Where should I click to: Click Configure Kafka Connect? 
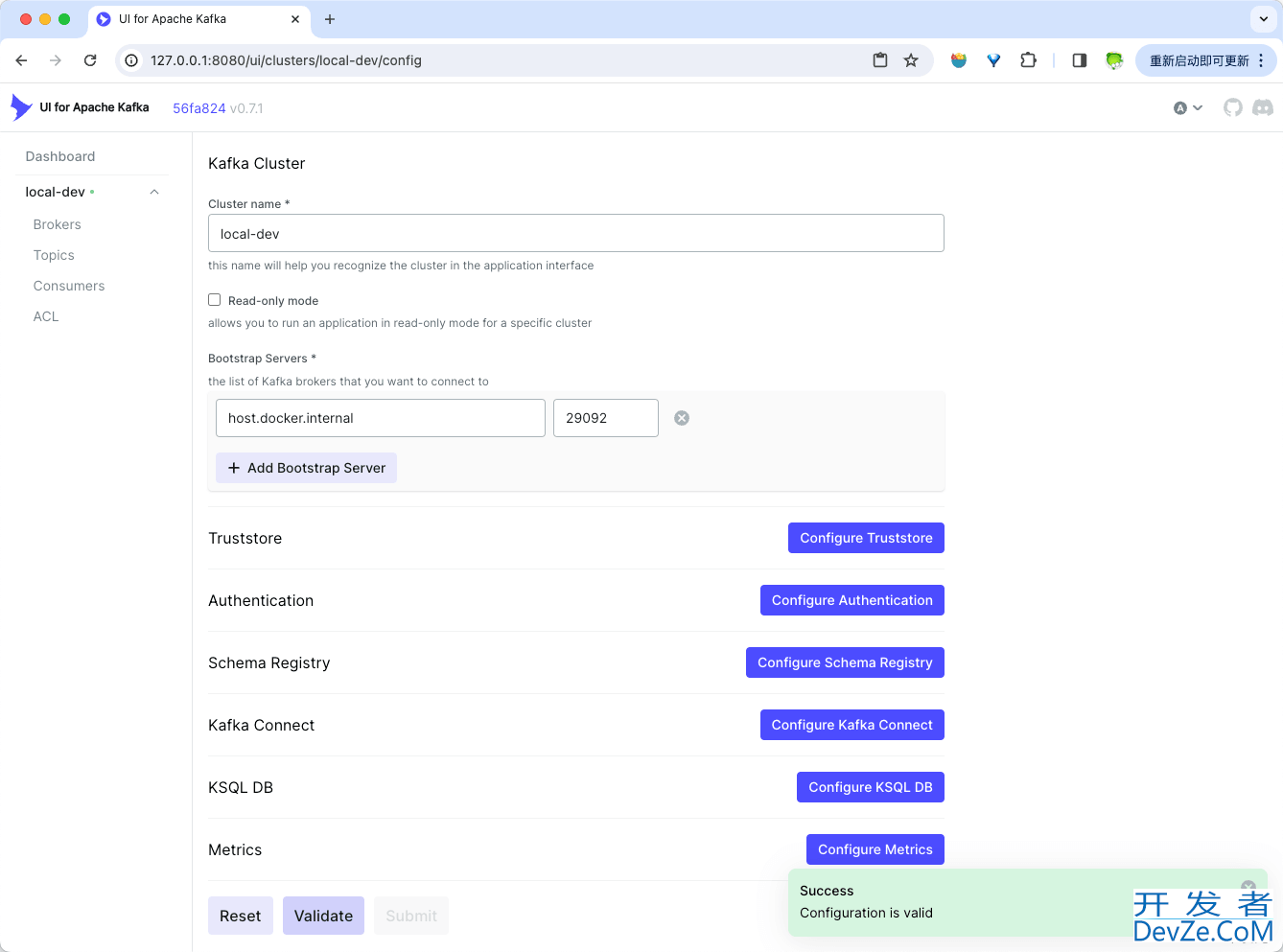[852, 725]
